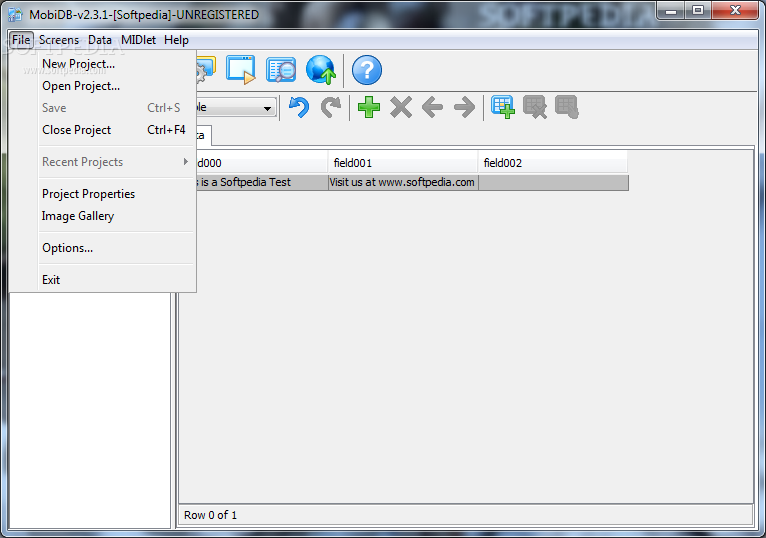The width and height of the screenshot is (766, 538).
Task: Click the File menu in menu bar
Action: (x=21, y=40)
